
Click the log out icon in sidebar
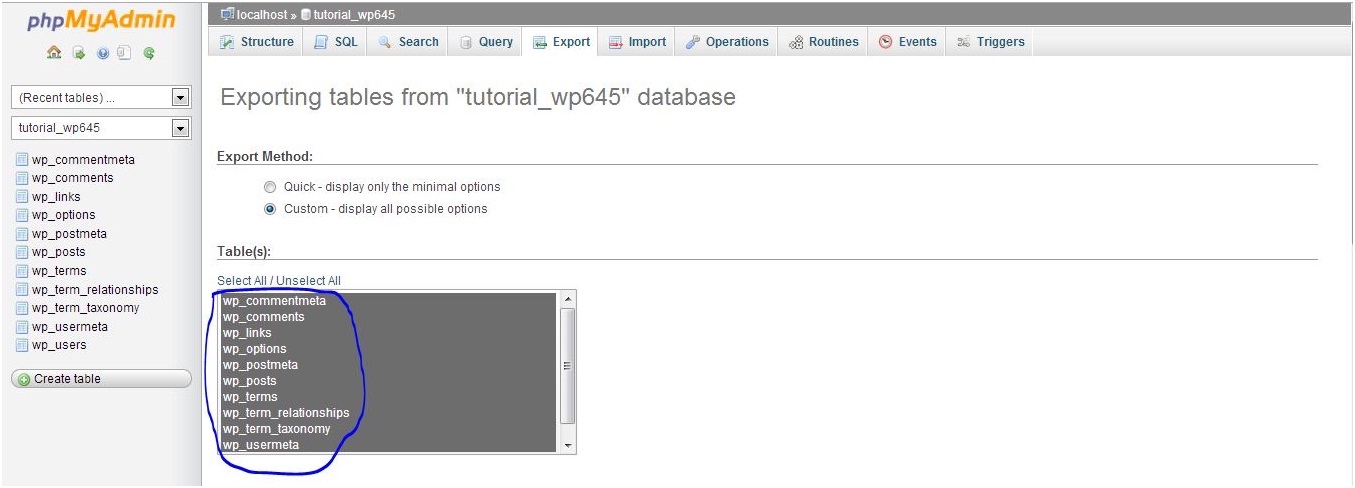coord(78,54)
